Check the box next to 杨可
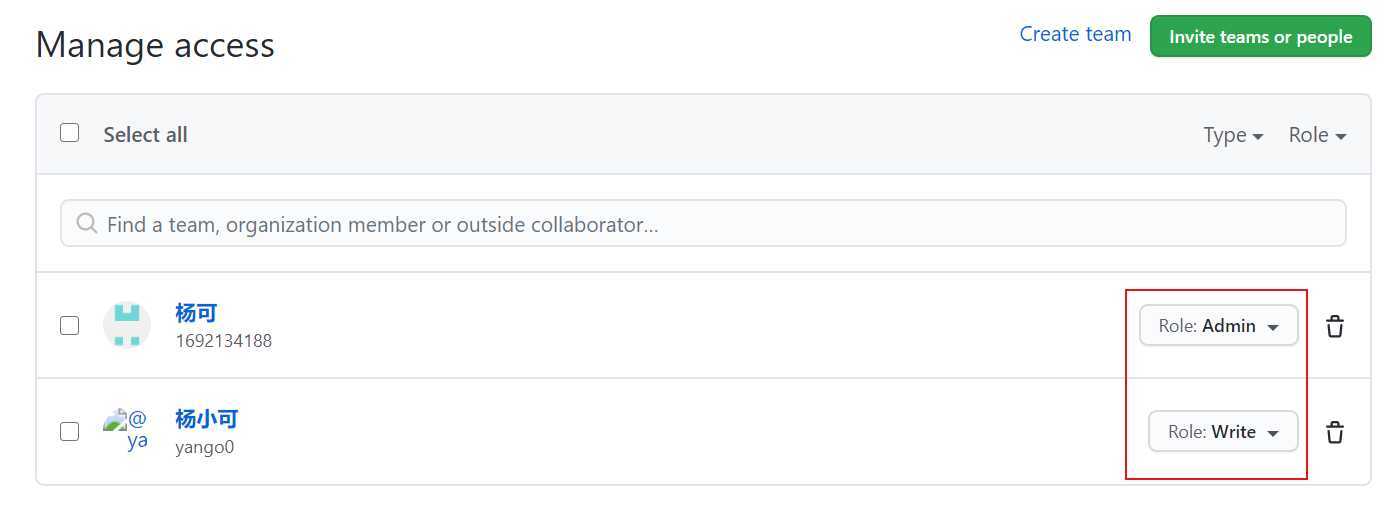Image resolution: width=1395 pixels, height=532 pixels. click(69, 325)
